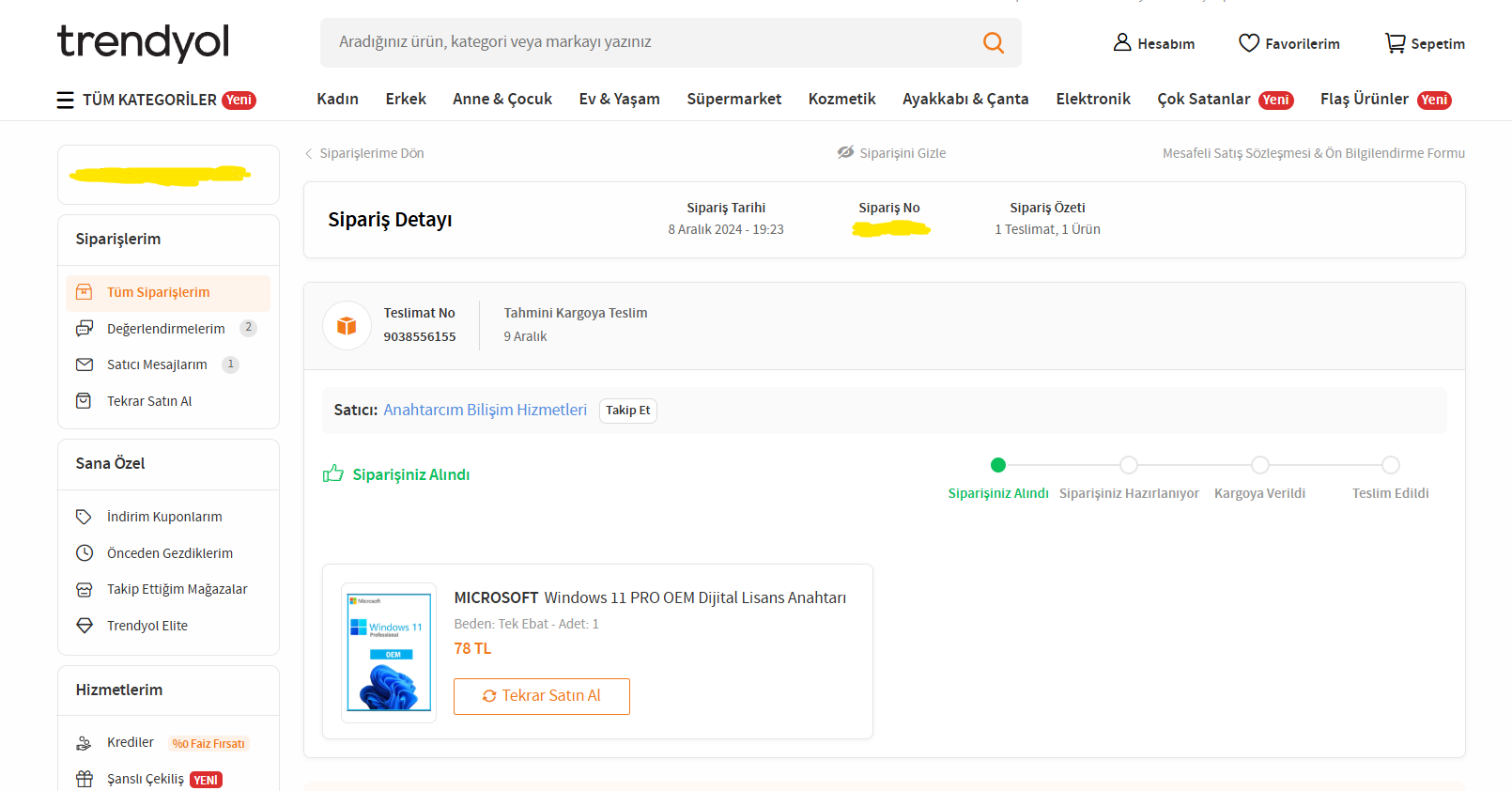1512x791 pixels.
Task: Open the Windows 11 Pro product thumbnail
Action: [x=389, y=652]
